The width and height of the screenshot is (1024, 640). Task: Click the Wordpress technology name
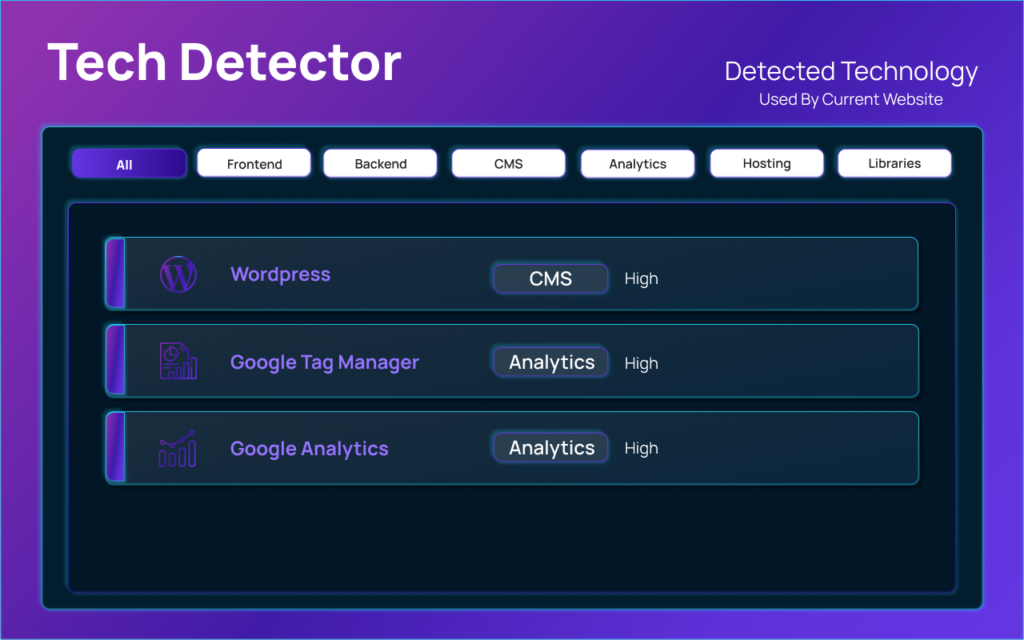[280, 274]
